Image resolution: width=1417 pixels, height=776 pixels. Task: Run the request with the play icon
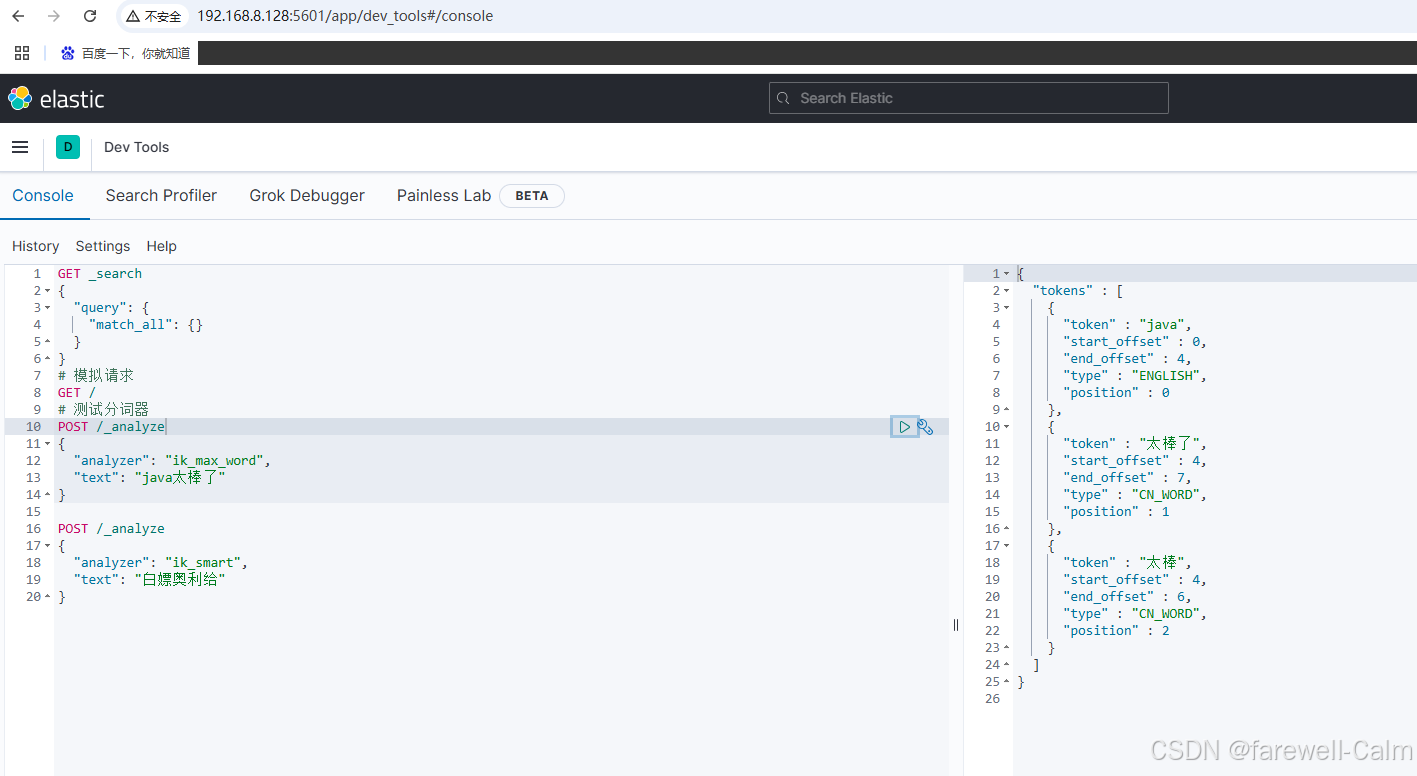point(904,427)
